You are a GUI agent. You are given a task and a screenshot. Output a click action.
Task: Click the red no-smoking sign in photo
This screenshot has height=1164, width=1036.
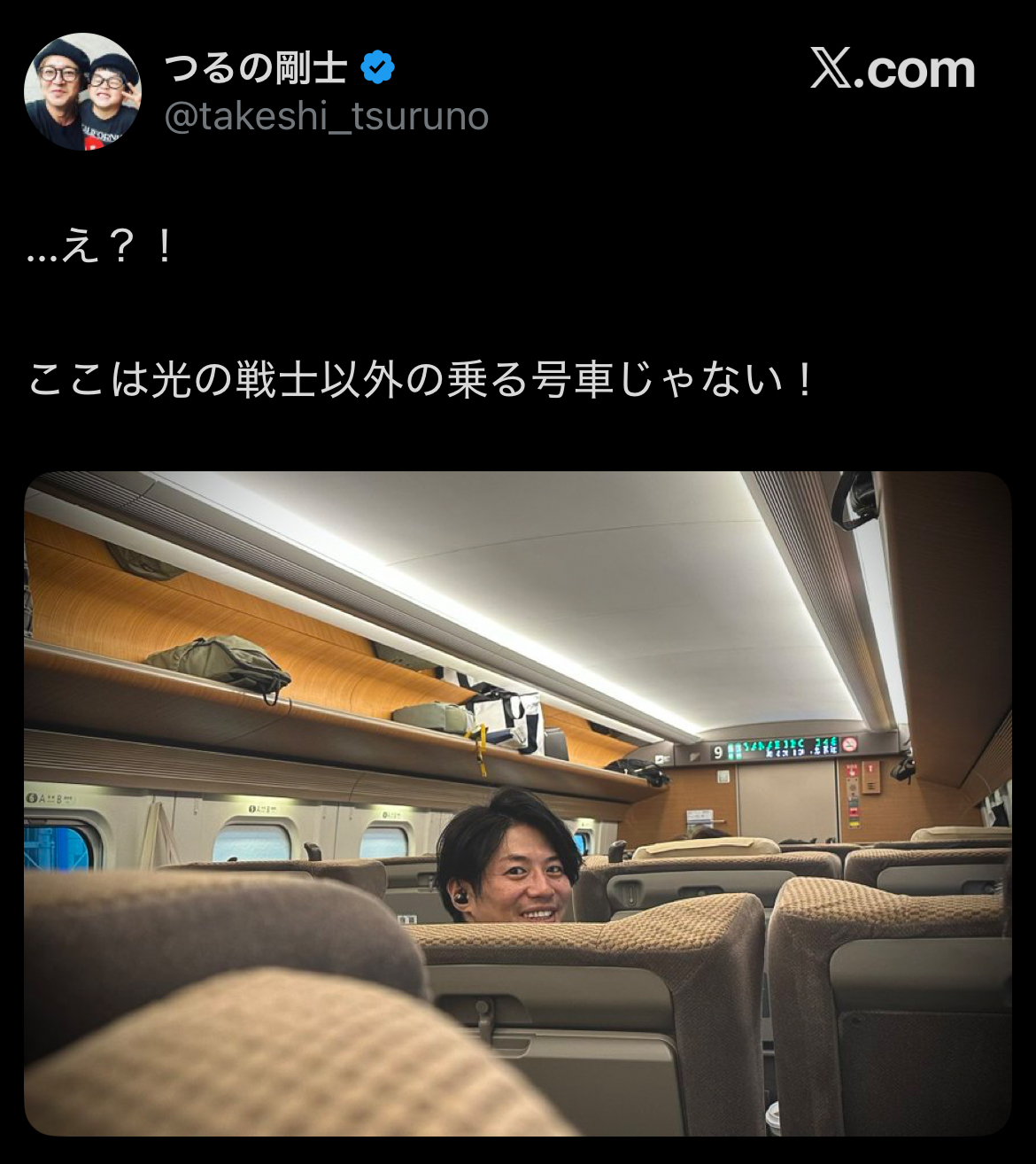click(x=849, y=744)
